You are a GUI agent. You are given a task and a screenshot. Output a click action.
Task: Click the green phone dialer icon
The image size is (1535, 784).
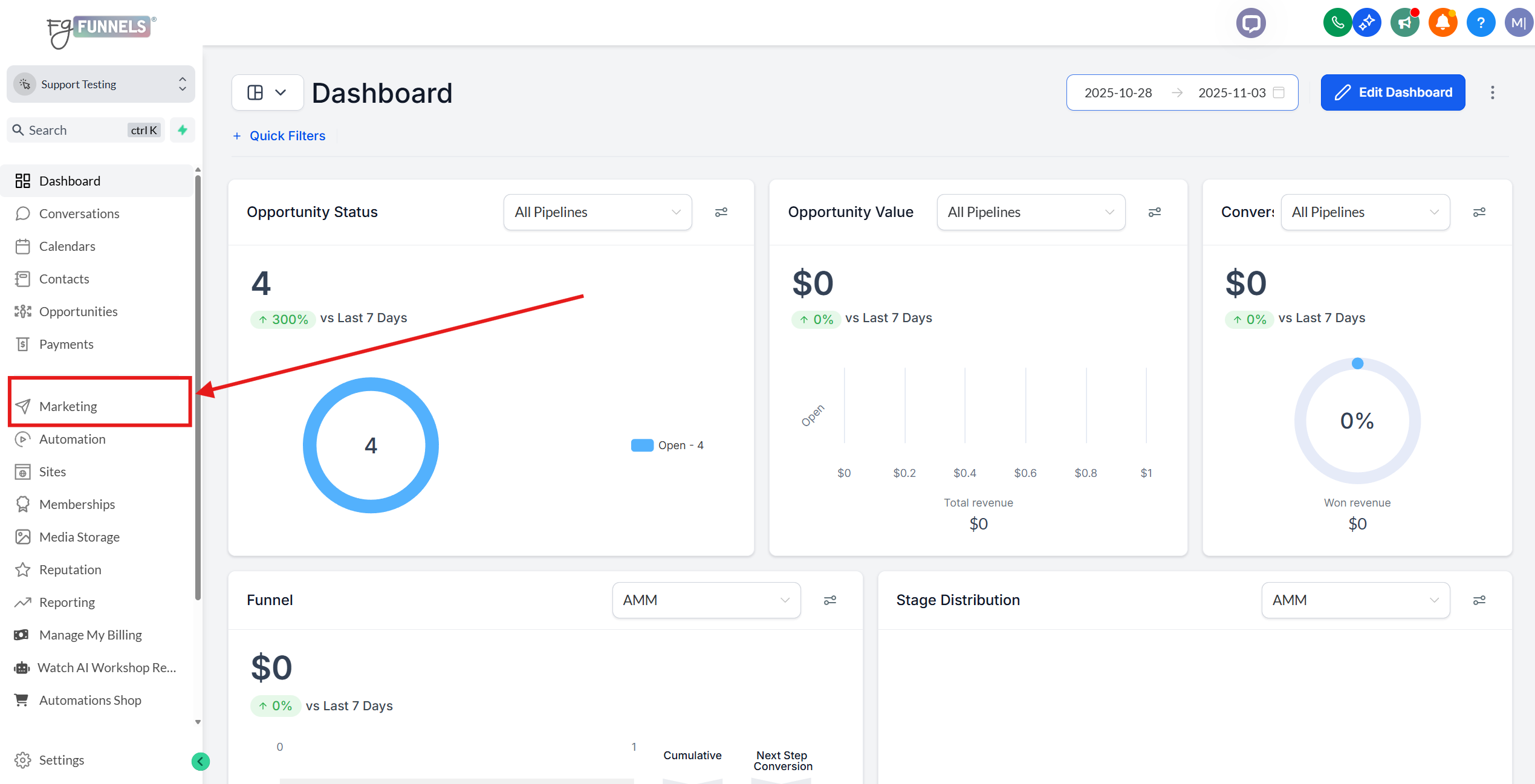tap(1337, 24)
